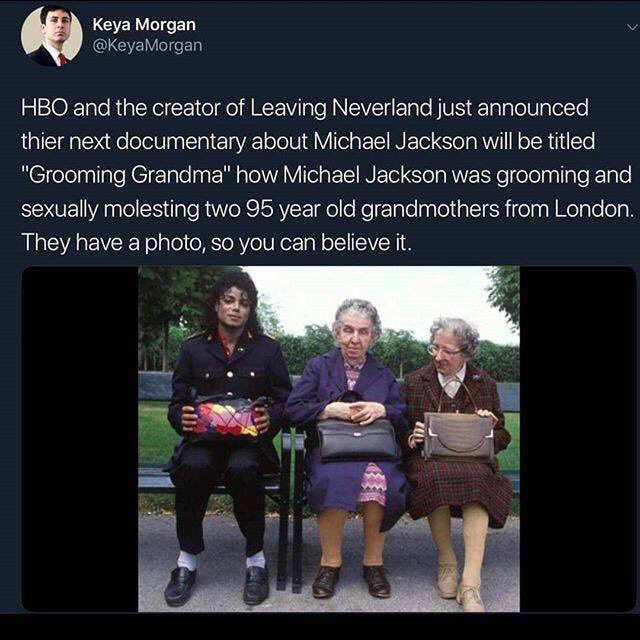The image size is (640, 640).
Task: Click the black bar left of photo
Action: (80, 439)
